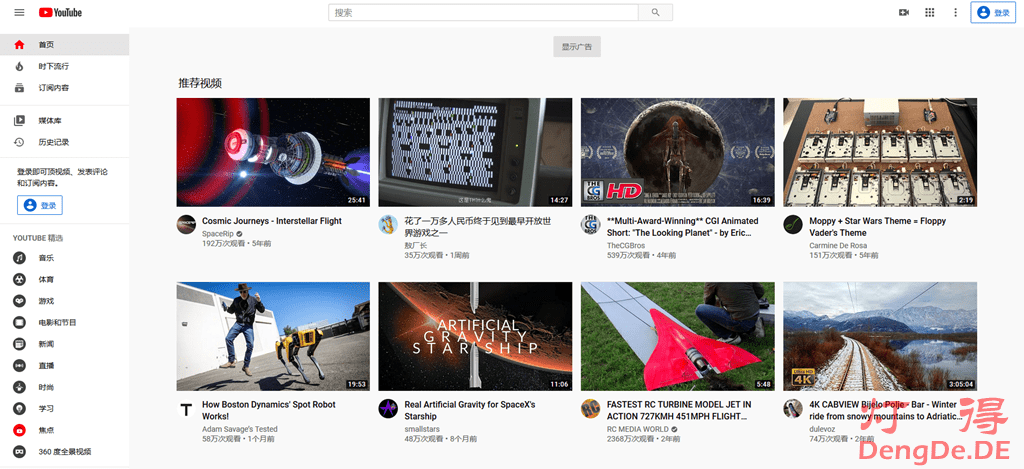Open 媒体库 library in sidebar

point(47,120)
